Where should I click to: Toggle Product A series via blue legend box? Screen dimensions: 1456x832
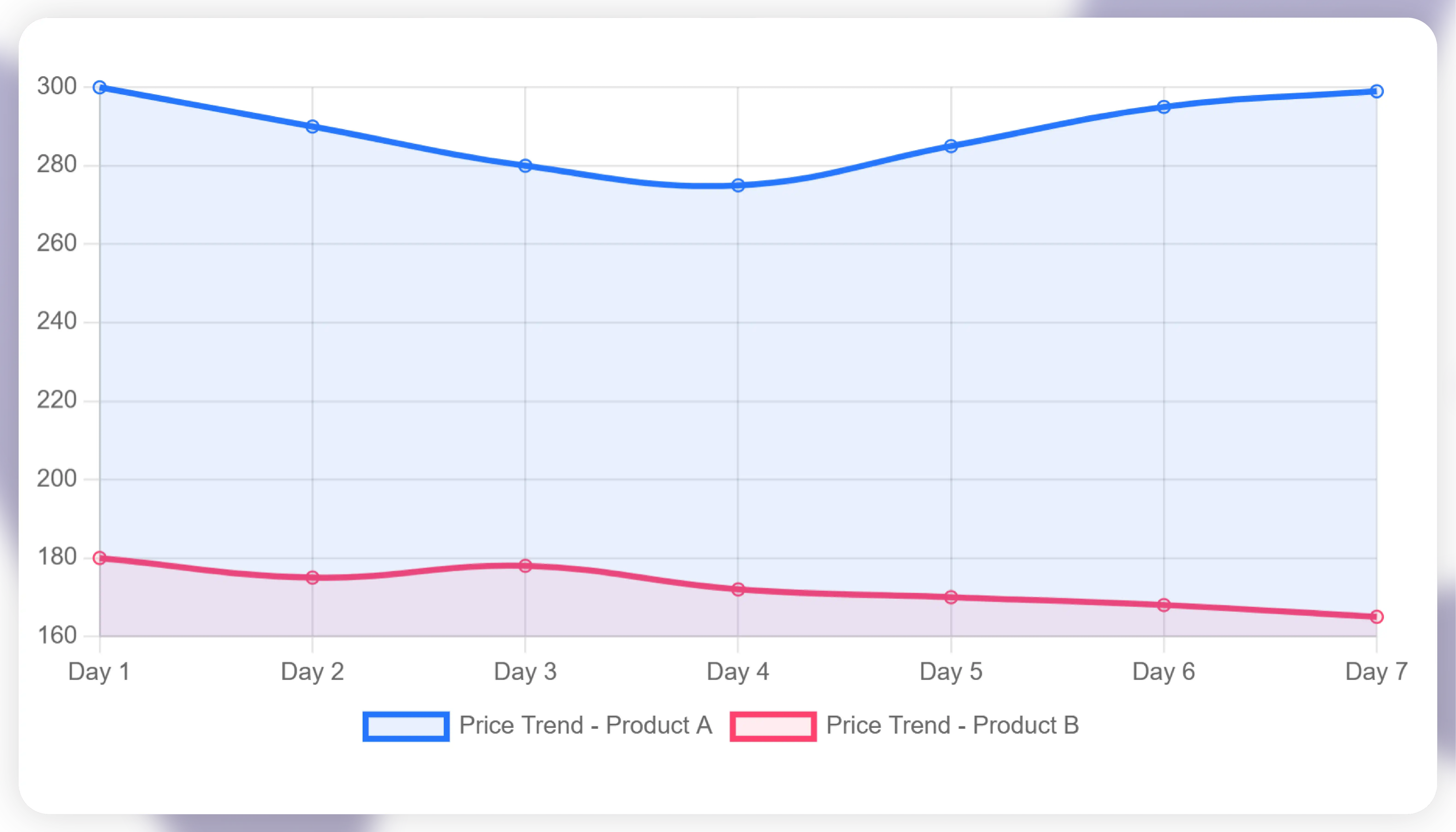tap(406, 726)
